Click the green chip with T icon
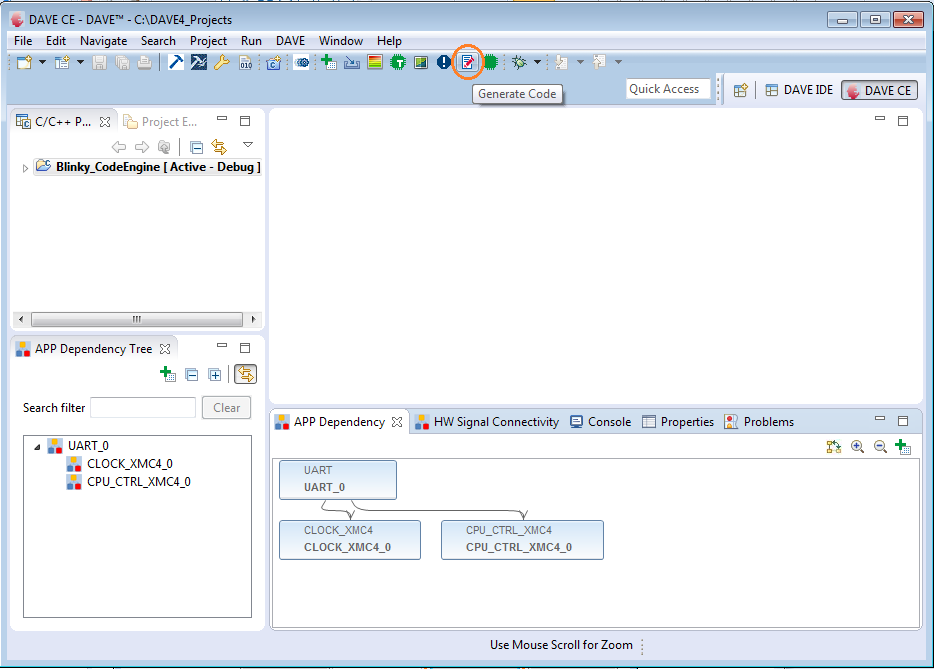Viewport: 934px width, 669px height. (398, 62)
